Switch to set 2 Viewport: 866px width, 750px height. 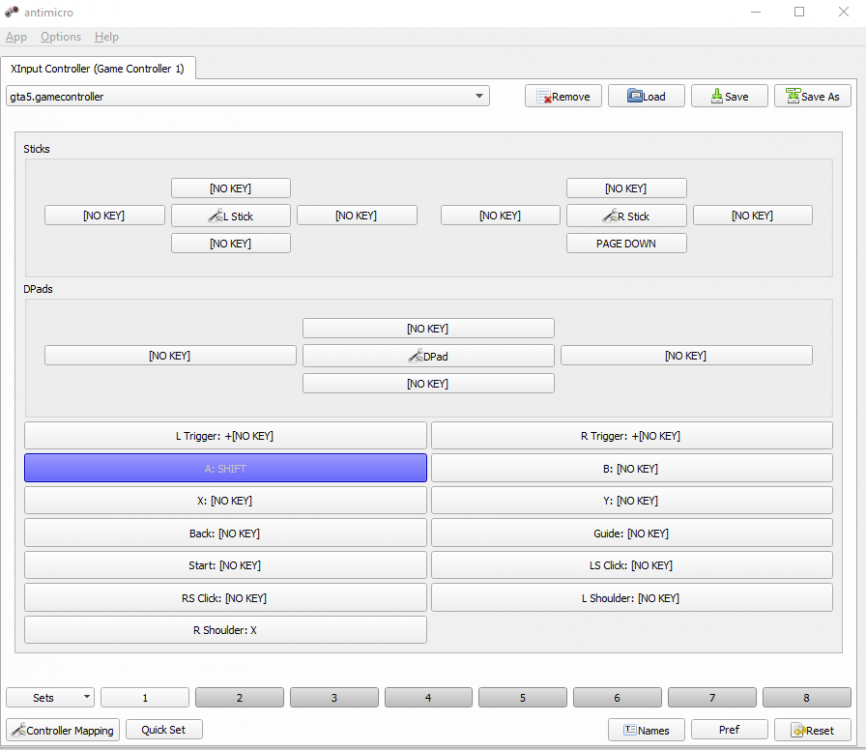point(240,698)
